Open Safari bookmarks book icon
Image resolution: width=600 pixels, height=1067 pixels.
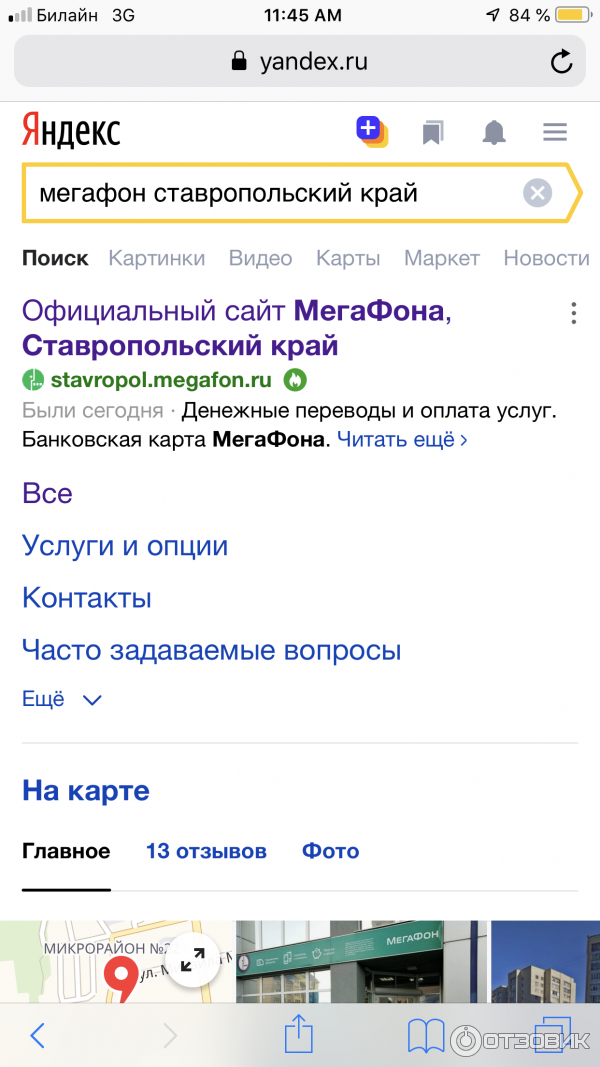click(426, 1034)
